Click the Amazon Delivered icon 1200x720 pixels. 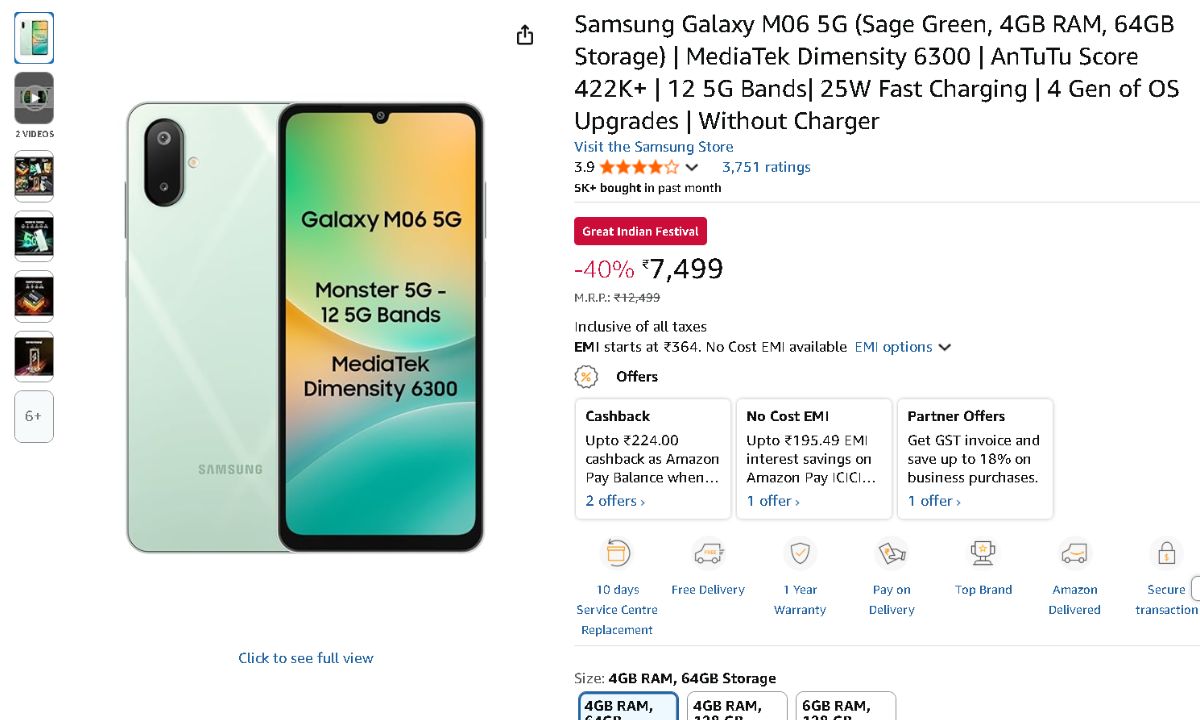1075,553
